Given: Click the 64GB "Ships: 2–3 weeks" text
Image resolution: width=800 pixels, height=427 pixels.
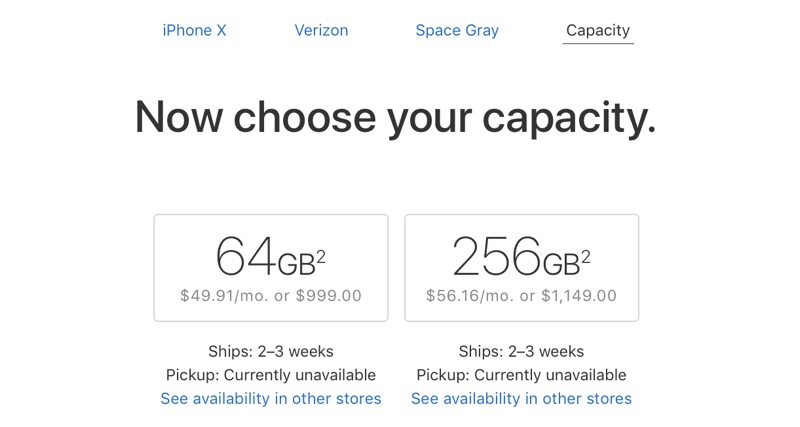Looking at the screenshot, I should click(271, 351).
